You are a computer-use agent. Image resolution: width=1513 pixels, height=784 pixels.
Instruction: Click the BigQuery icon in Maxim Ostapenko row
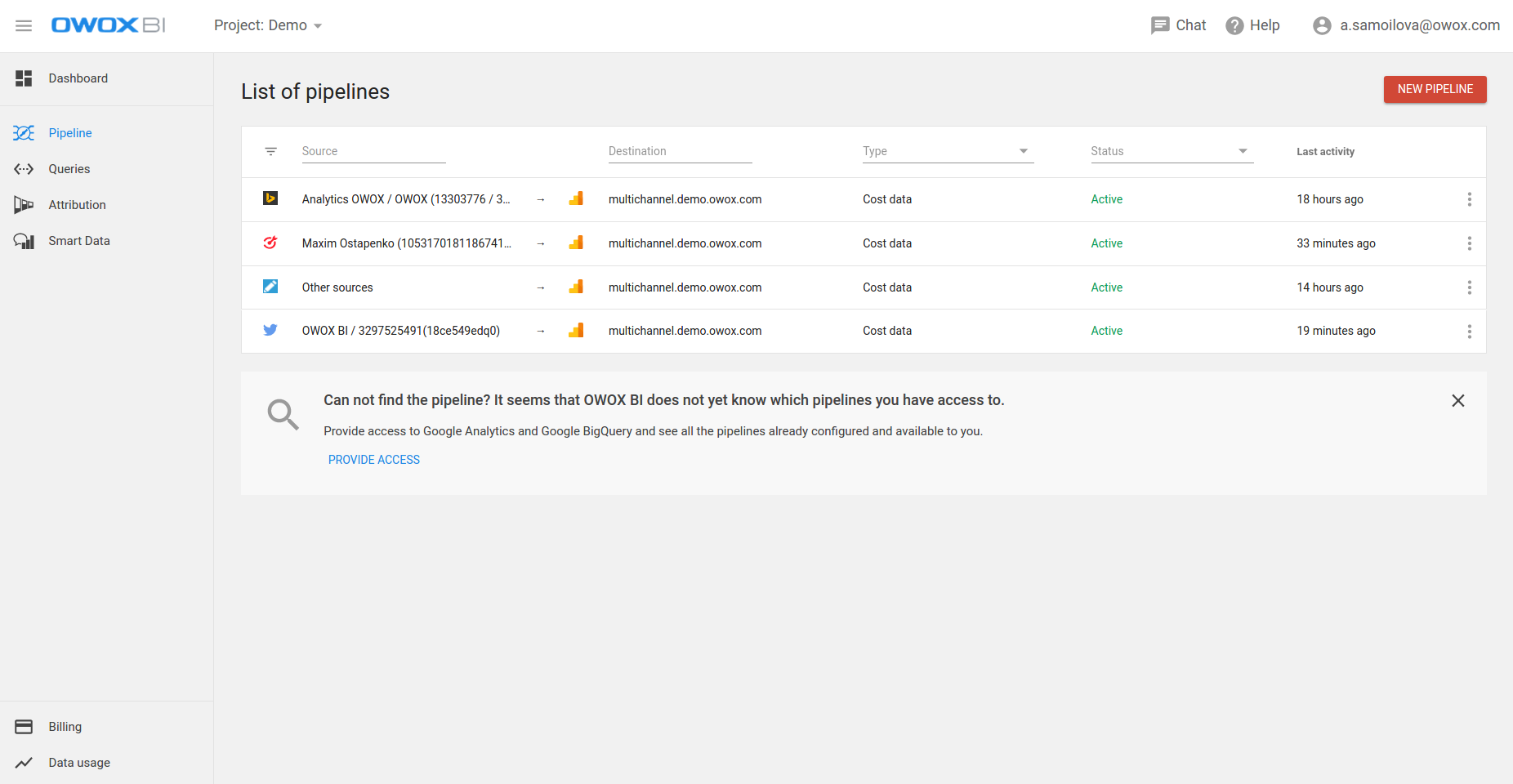point(576,243)
